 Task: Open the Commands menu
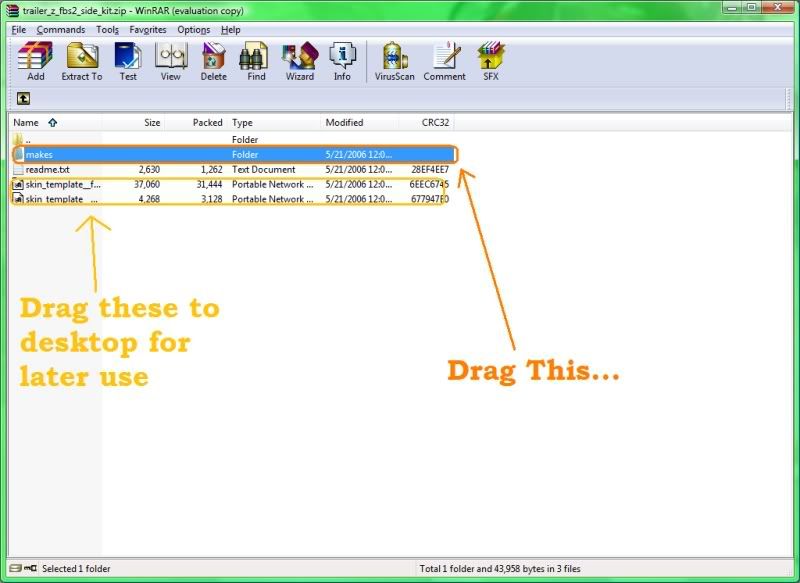pyautogui.click(x=61, y=30)
